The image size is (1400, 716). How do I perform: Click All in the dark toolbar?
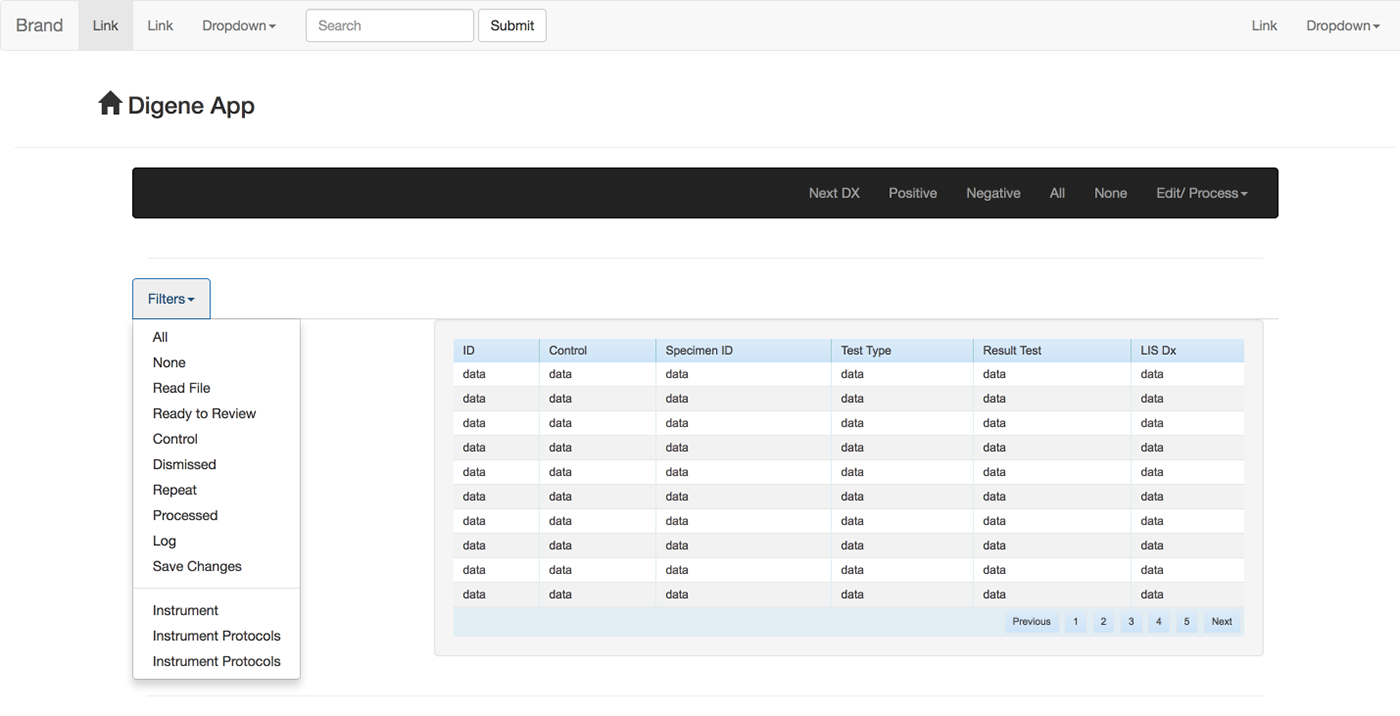(1057, 193)
